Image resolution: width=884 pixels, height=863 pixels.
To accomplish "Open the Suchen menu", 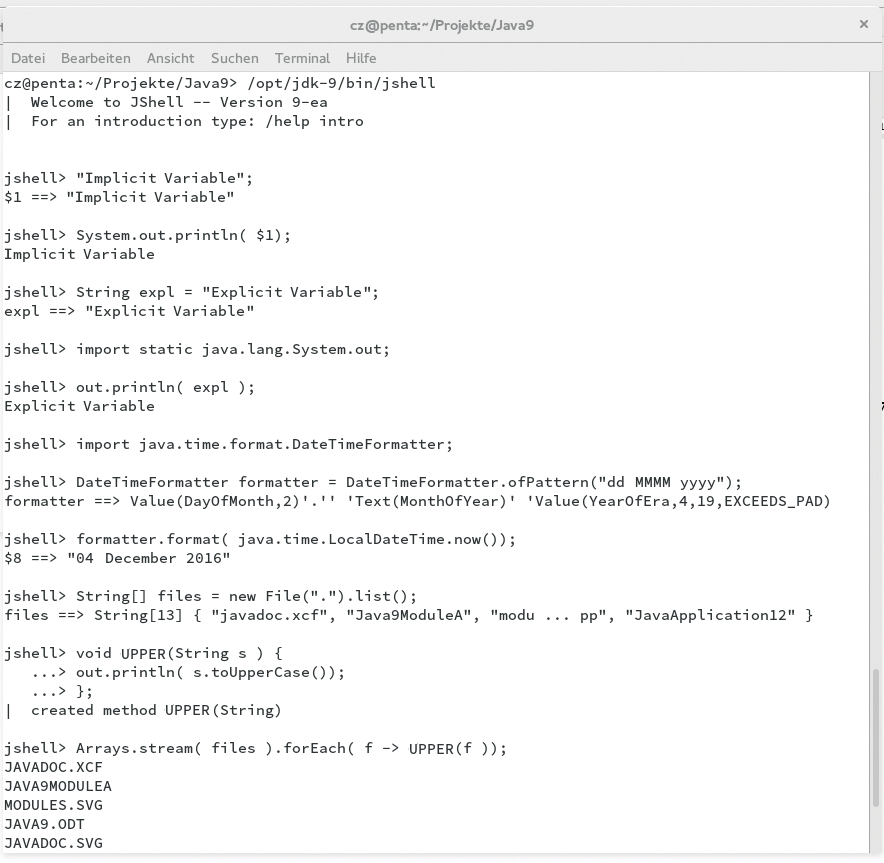I will pos(234,58).
